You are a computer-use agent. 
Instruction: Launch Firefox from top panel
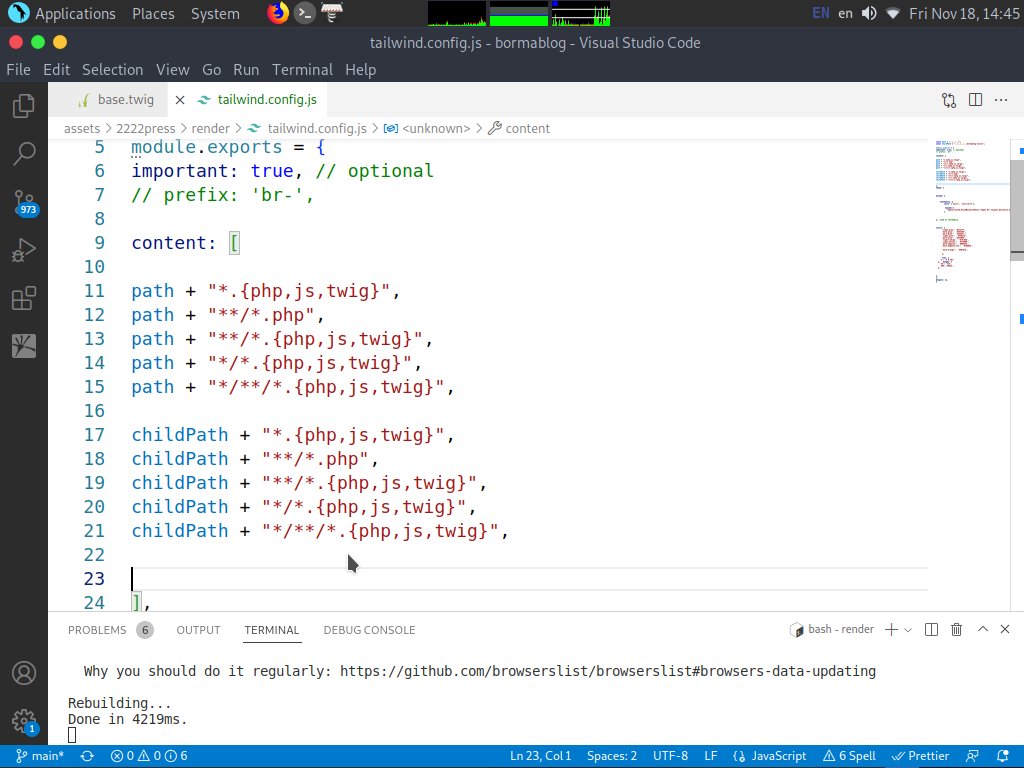coord(278,13)
